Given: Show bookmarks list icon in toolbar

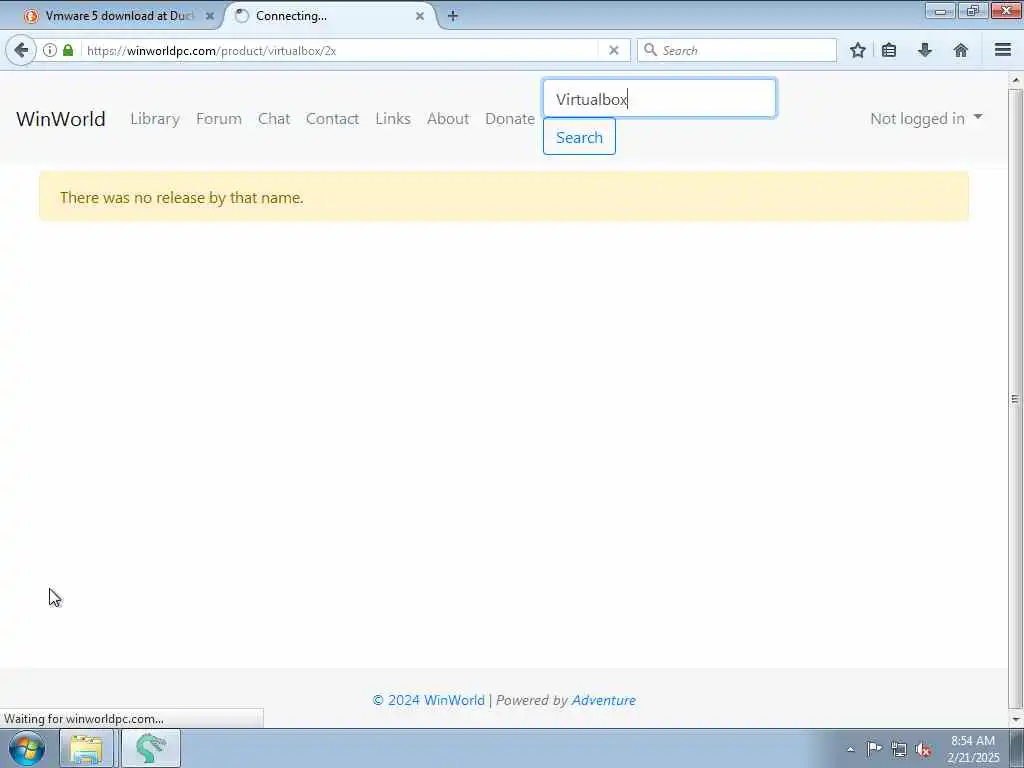Looking at the screenshot, I should click(x=889, y=50).
